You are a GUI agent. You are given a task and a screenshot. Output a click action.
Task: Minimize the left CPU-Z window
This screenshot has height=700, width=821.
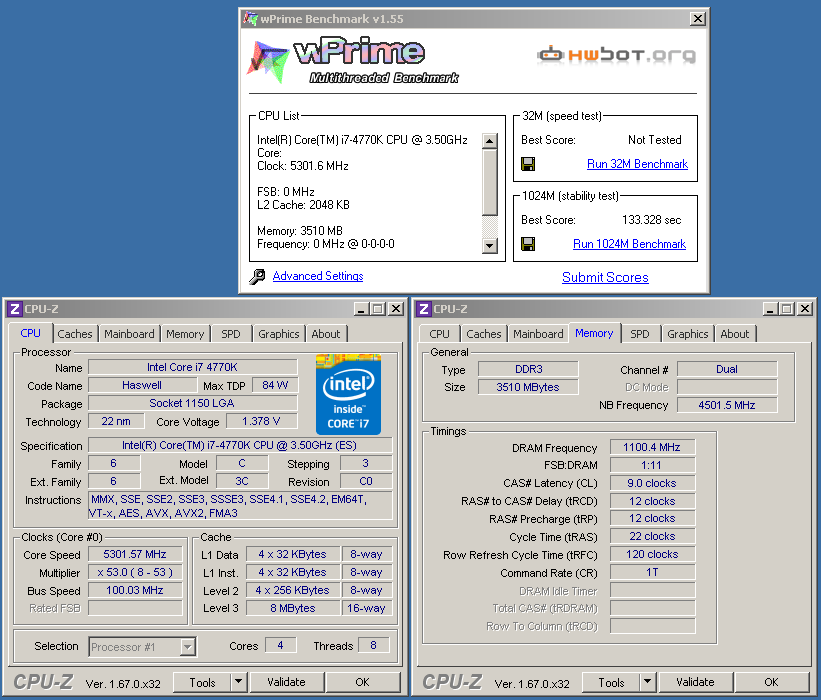pos(361,309)
